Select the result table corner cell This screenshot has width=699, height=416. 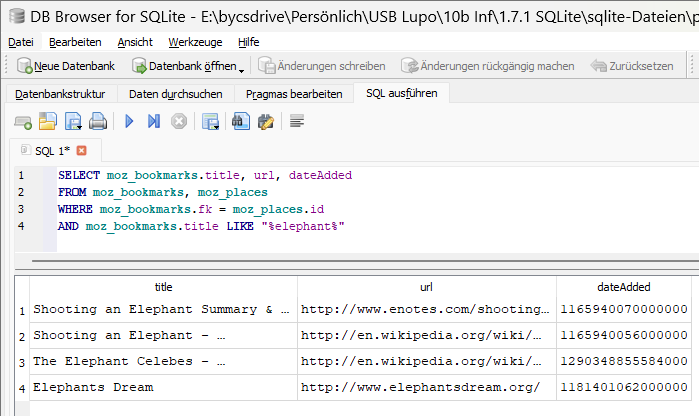coord(22,287)
